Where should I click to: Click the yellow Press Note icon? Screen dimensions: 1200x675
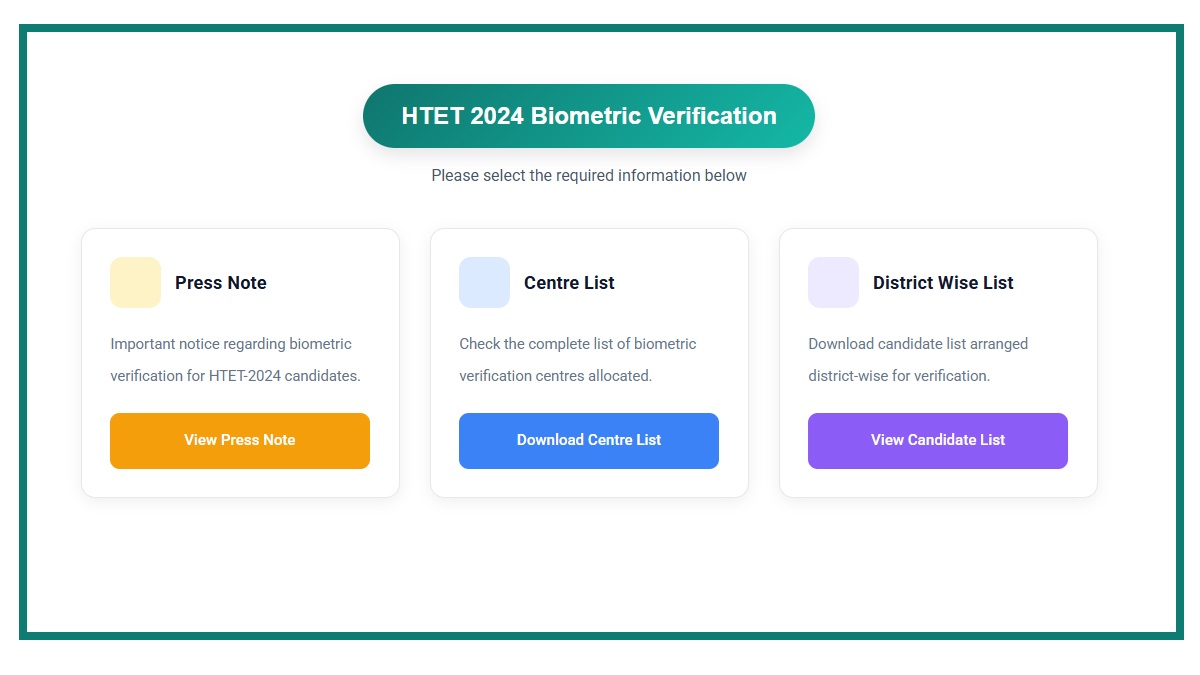click(135, 282)
